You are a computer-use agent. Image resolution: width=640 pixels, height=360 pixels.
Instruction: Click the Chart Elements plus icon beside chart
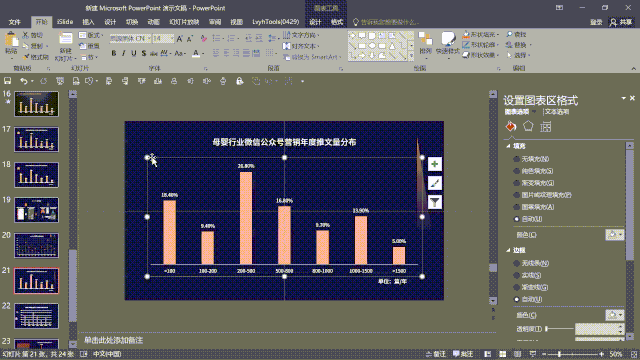(x=435, y=164)
